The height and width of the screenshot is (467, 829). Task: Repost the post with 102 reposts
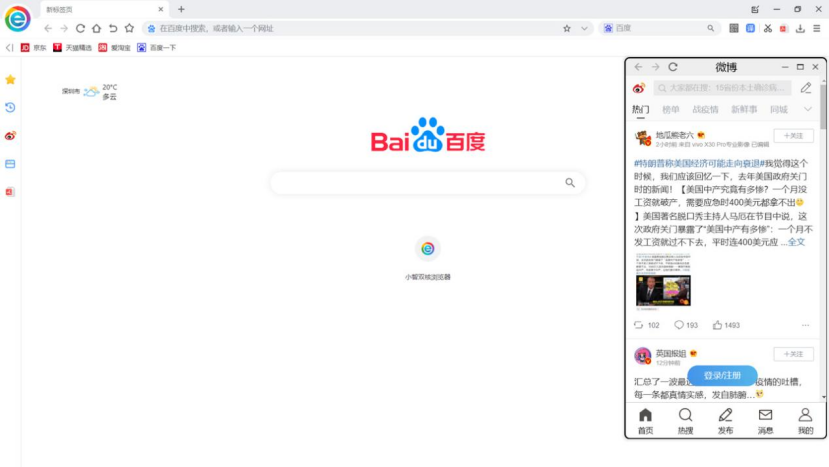click(646, 325)
